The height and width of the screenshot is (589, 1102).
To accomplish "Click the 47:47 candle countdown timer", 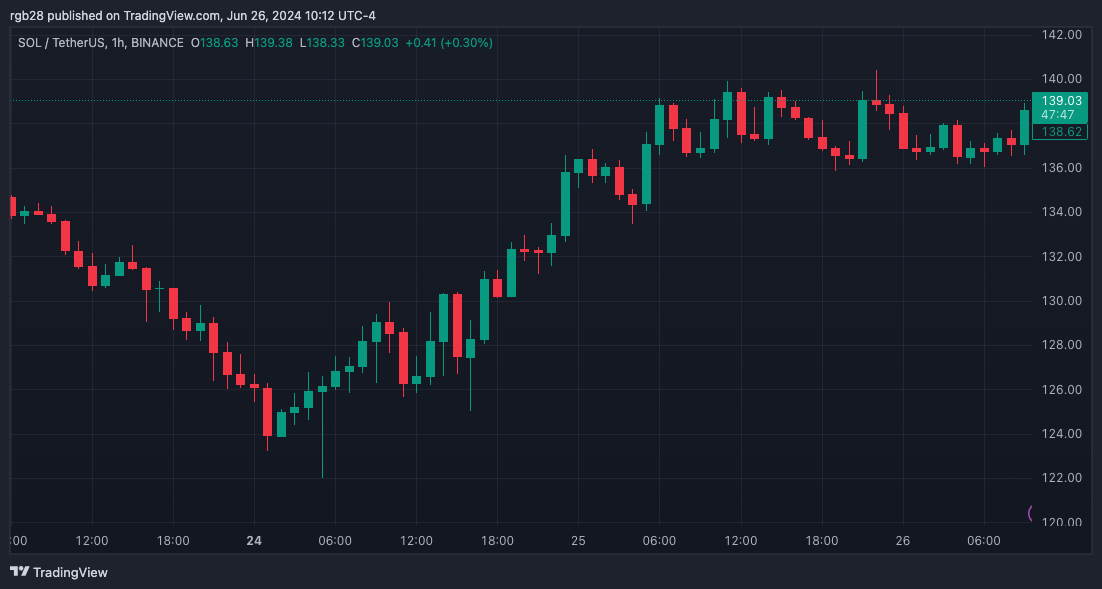I will click(1058, 115).
